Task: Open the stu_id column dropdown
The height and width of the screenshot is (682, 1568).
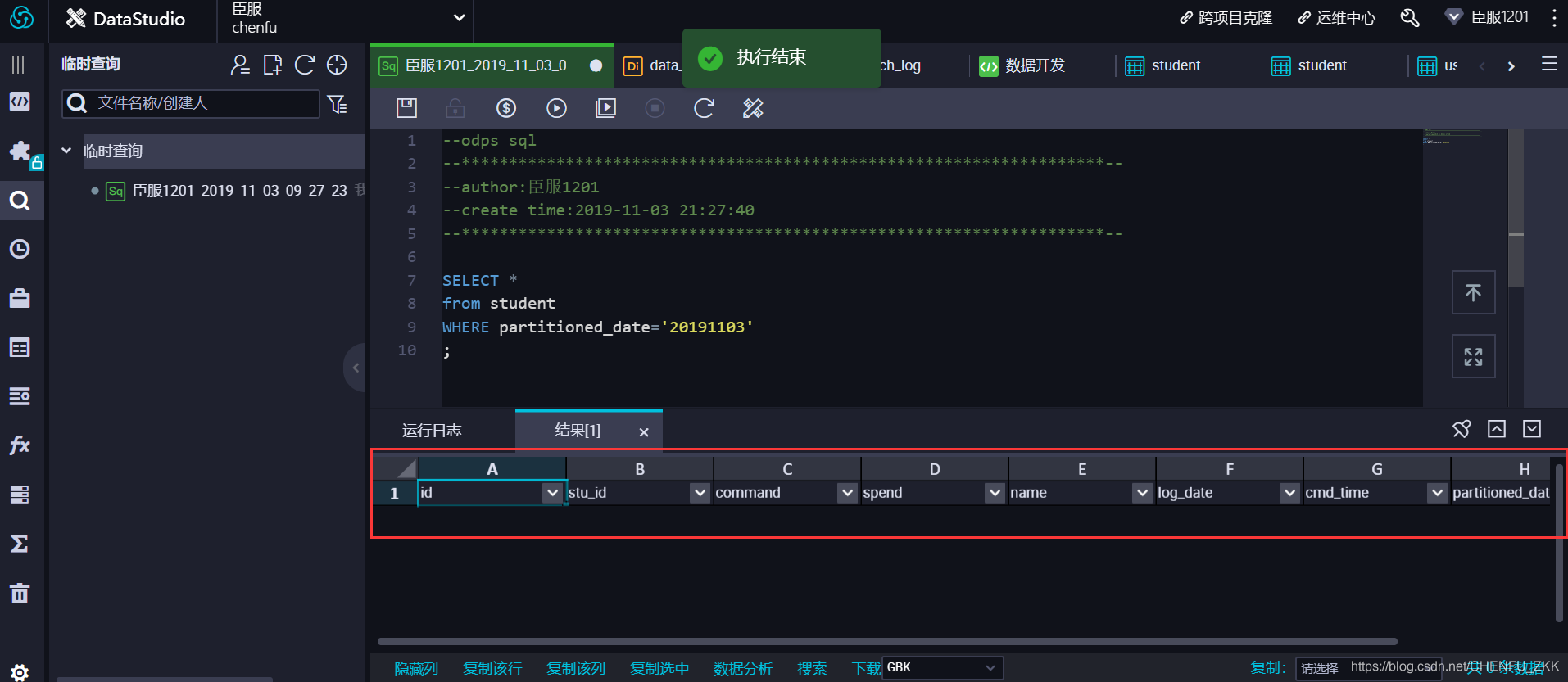Action: point(699,492)
